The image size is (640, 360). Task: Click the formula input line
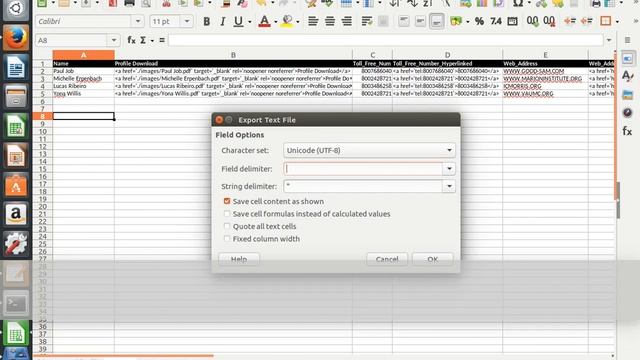coord(386,40)
